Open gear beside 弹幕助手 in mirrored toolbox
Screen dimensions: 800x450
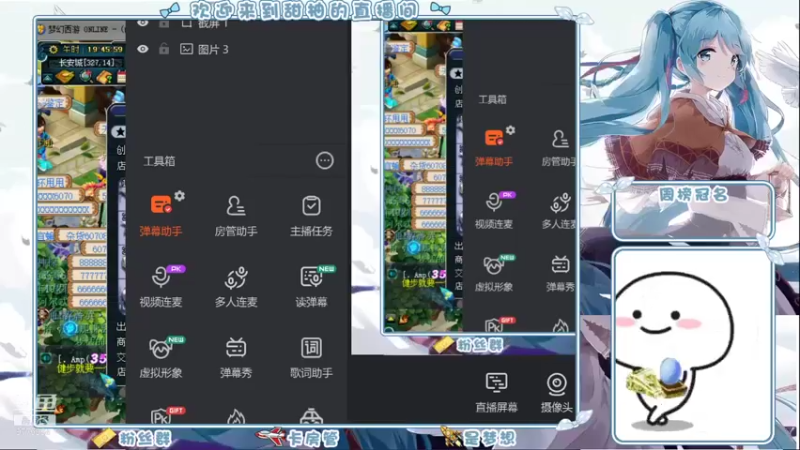[510, 130]
